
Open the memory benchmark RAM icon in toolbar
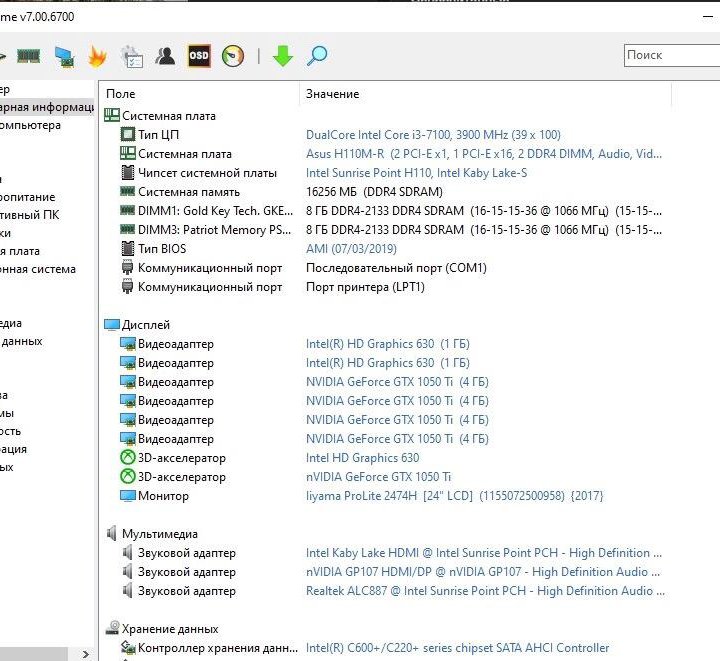28,56
